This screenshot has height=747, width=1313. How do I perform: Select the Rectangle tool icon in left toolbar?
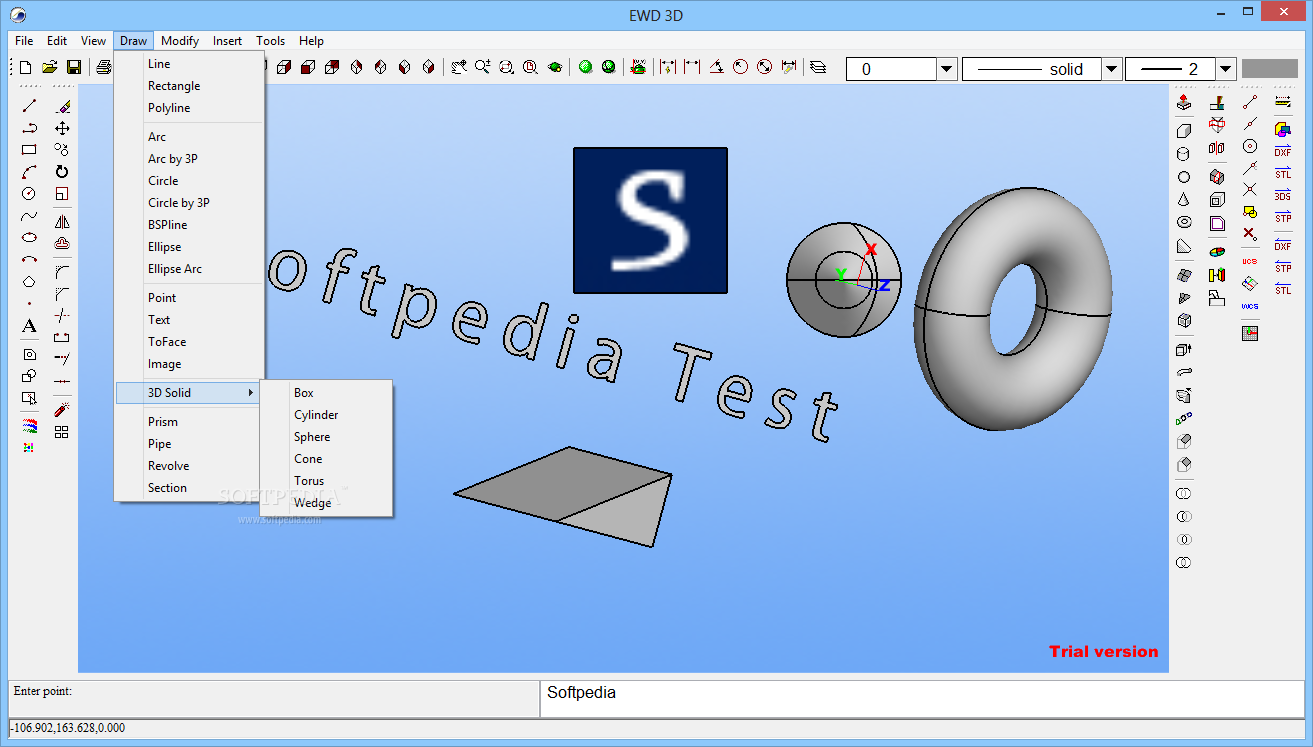click(30, 150)
